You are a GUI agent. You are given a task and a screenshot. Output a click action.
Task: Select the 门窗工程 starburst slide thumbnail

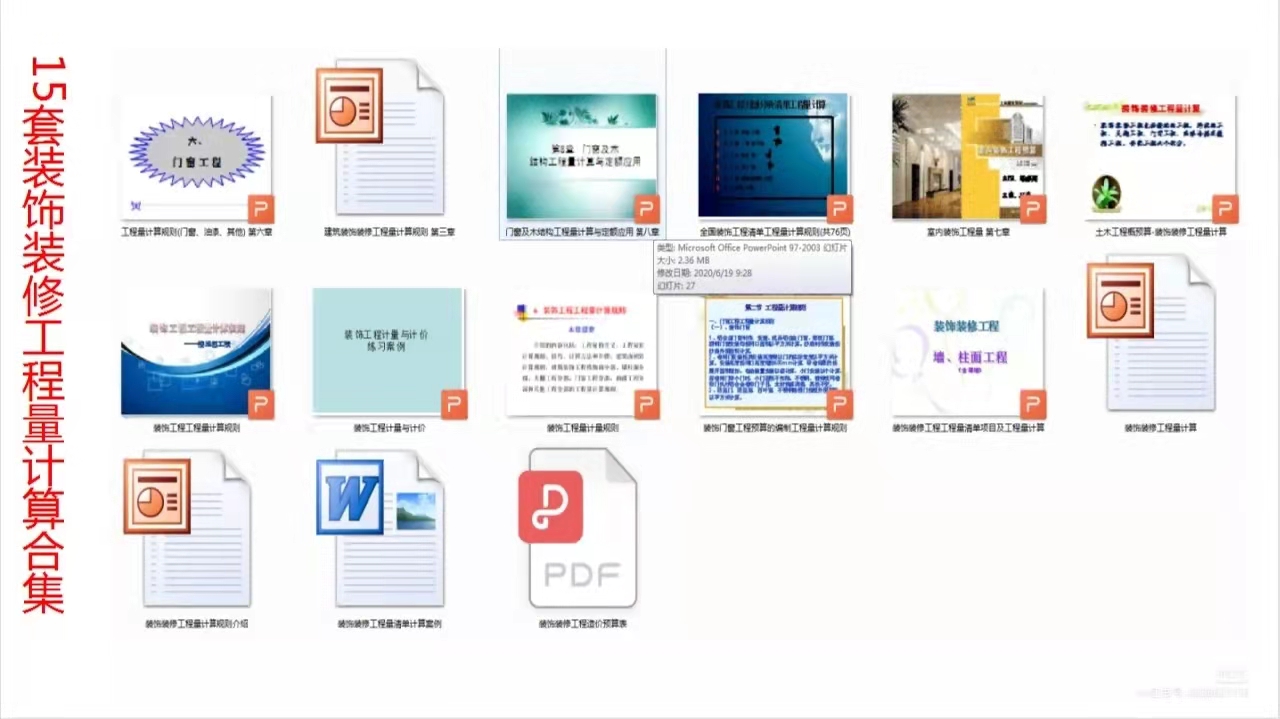tap(197, 158)
